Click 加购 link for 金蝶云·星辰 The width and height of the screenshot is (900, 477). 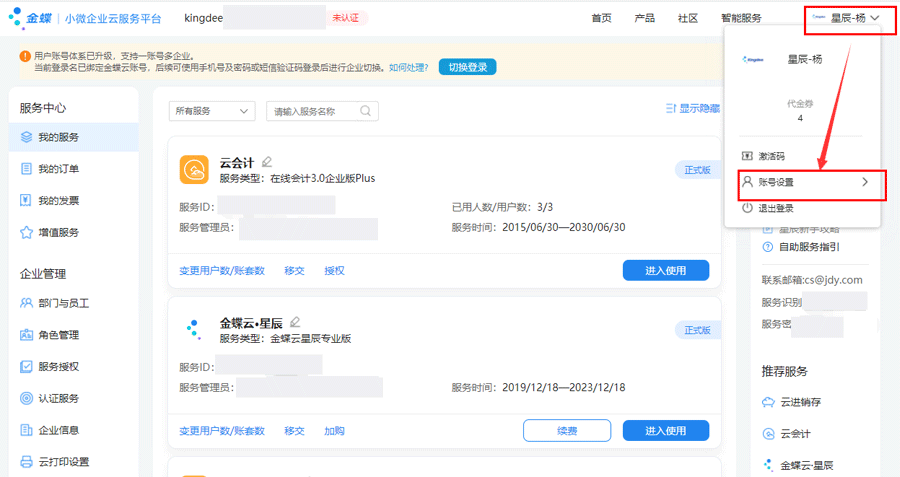click(334, 431)
